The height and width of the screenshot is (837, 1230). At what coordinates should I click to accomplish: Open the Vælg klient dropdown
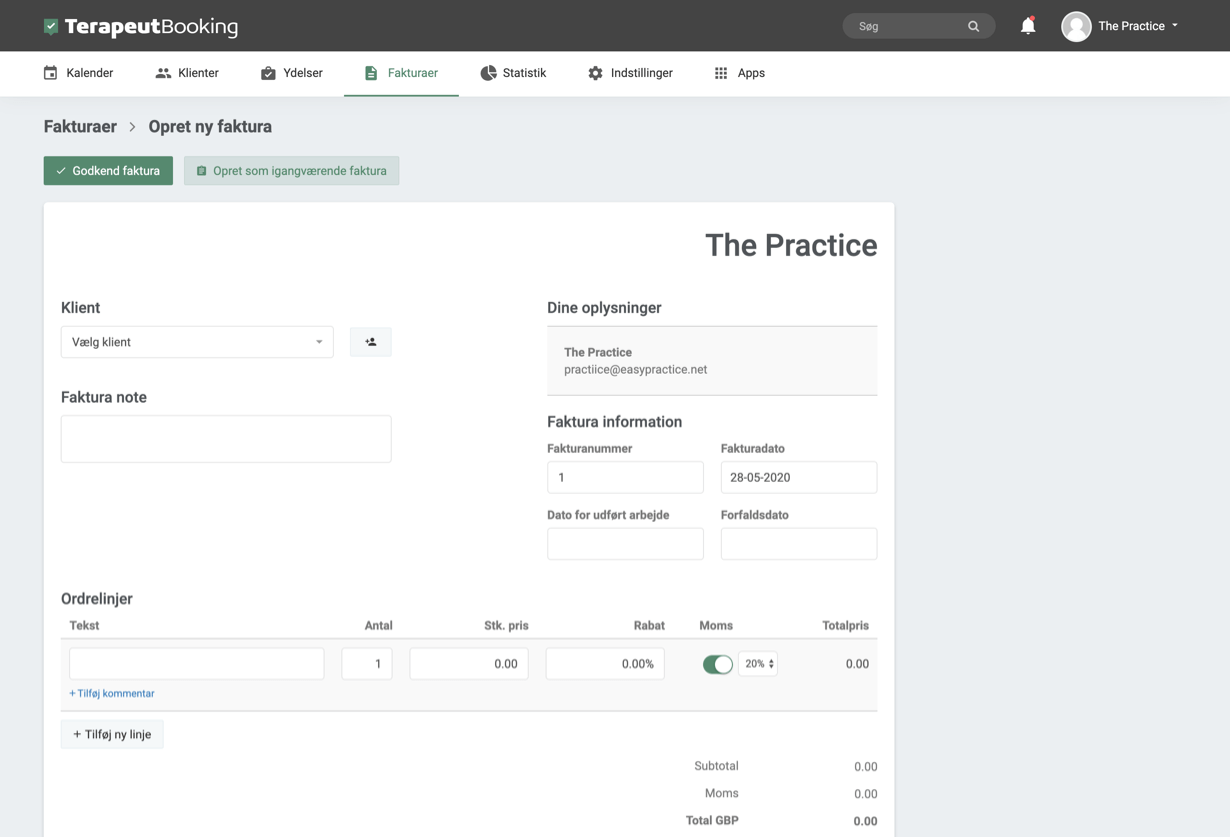[x=197, y=342]
